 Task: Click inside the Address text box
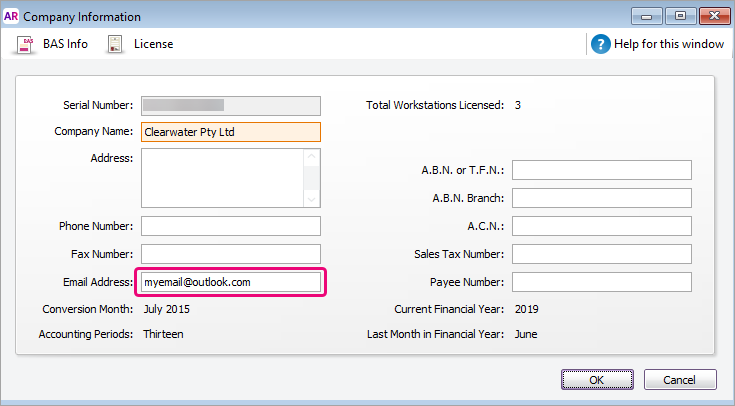coord(222,178)
